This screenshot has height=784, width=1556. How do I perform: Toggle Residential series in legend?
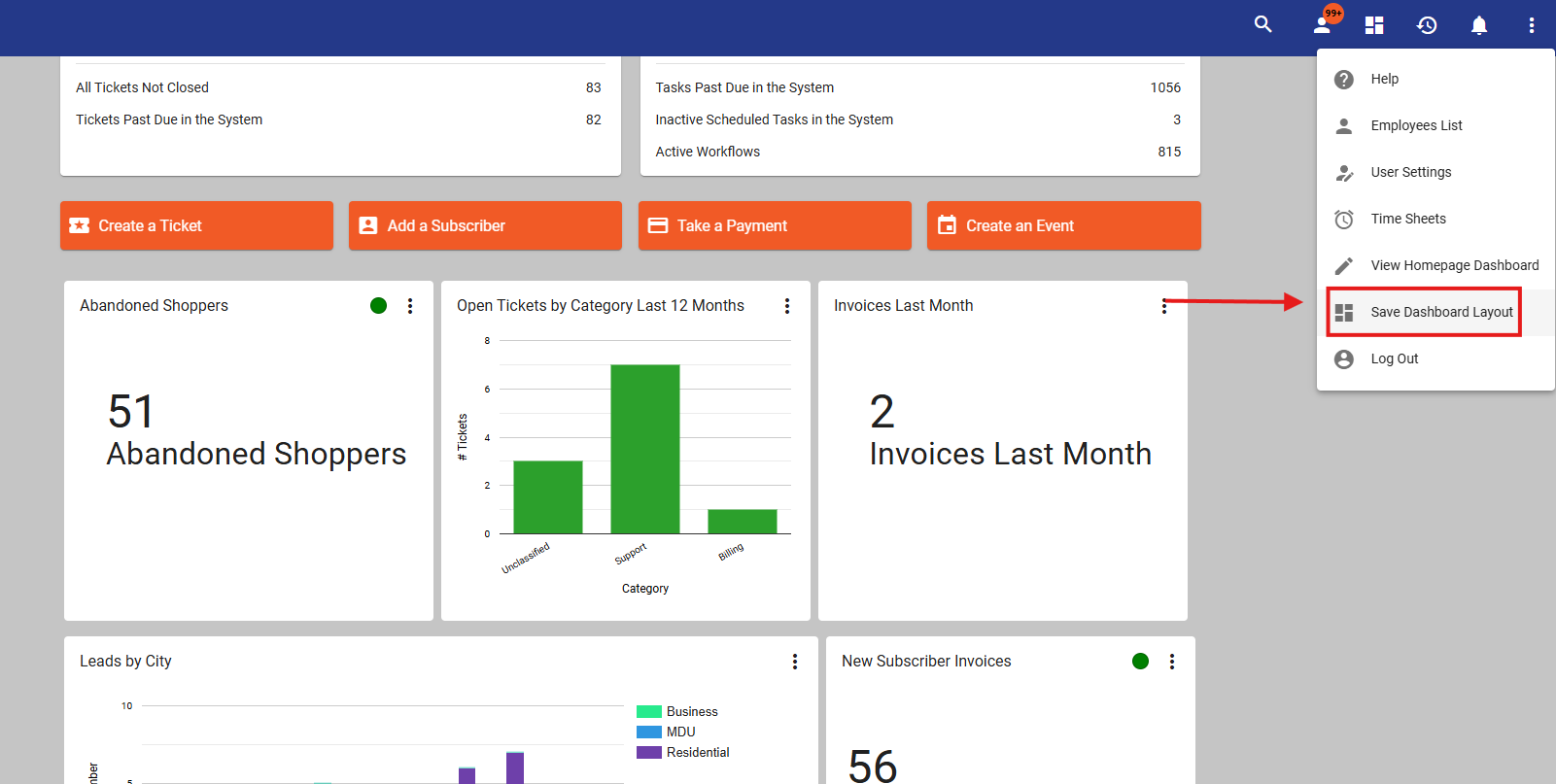pyautogui.click(x=683, y=753)
